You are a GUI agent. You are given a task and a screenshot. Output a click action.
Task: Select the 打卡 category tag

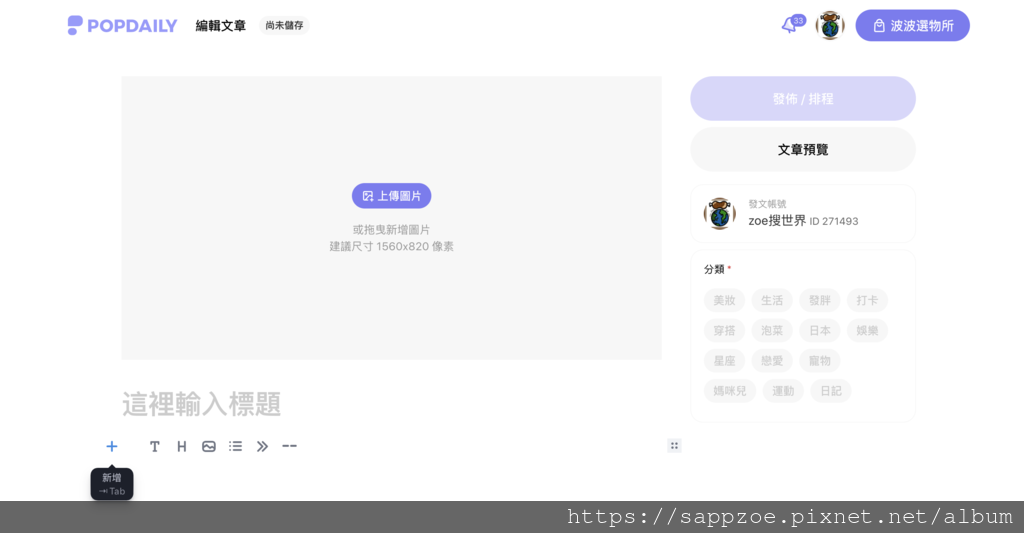(x=867, y=300)
